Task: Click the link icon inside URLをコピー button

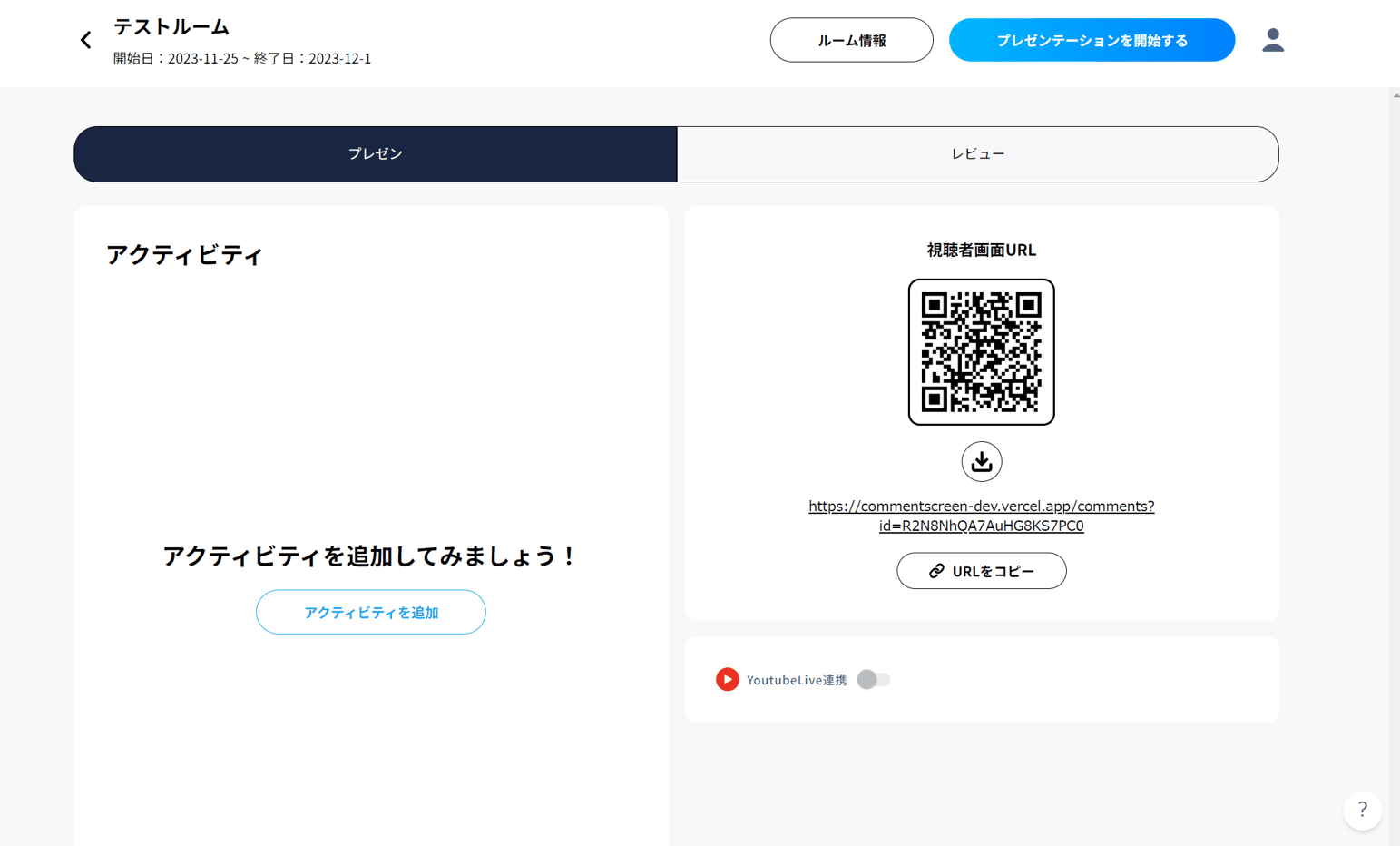Action: (934, 571)
